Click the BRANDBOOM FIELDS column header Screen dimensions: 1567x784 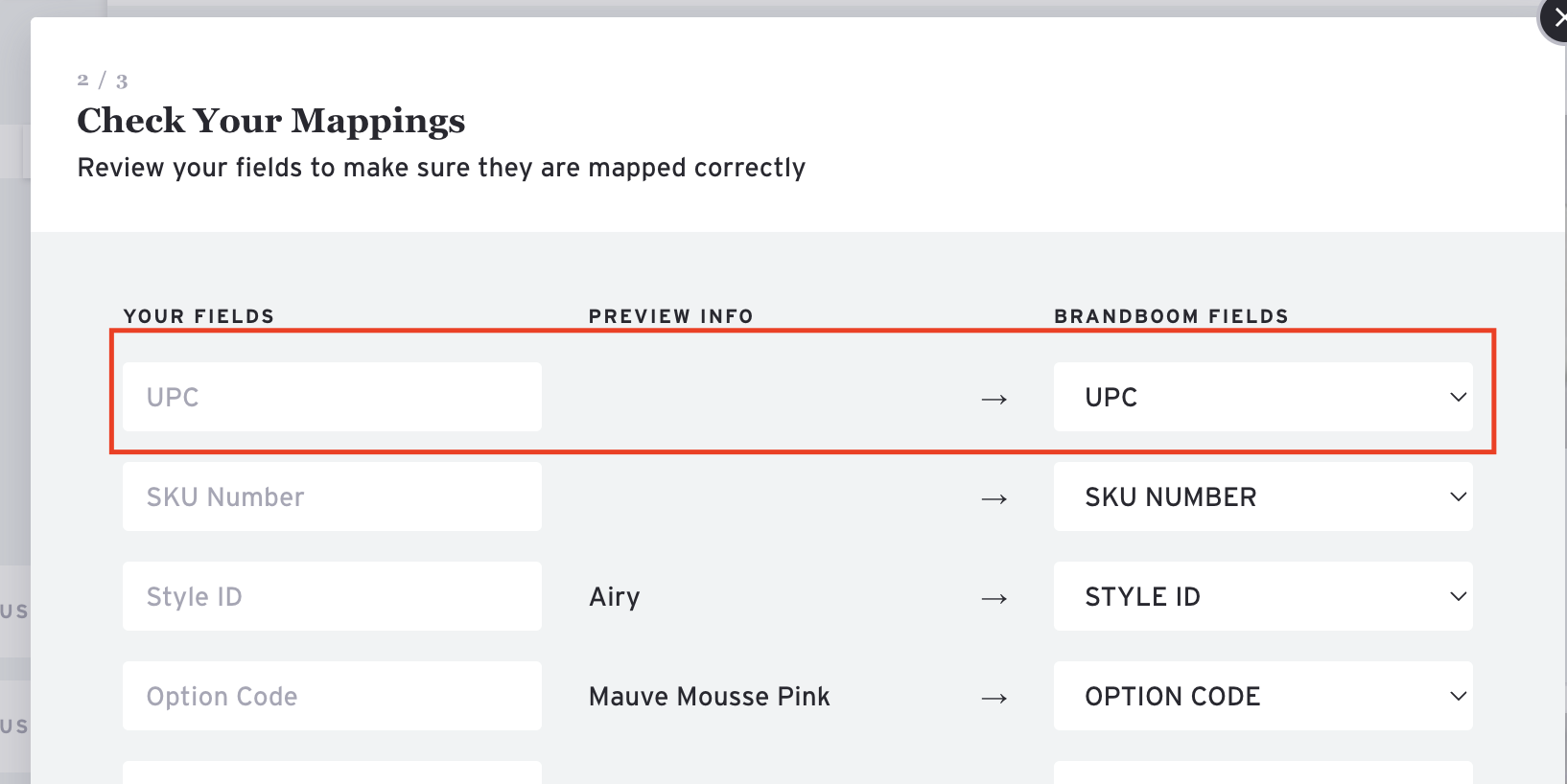[x=1171, y=315]
